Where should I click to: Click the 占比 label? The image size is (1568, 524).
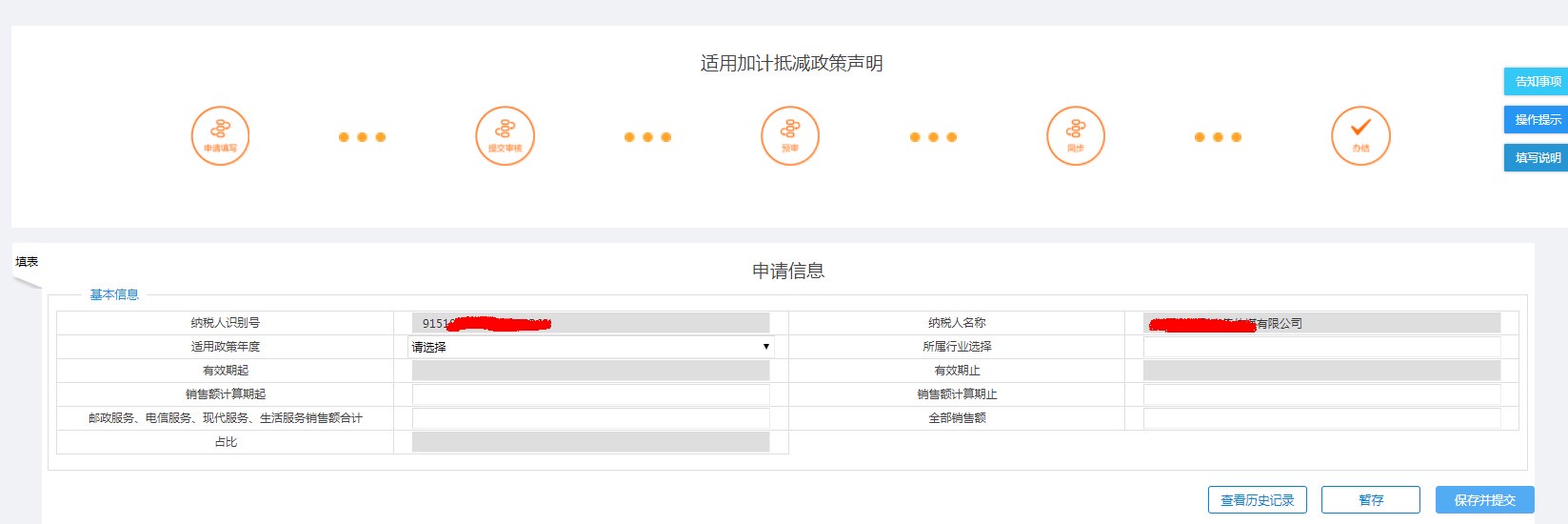tap(226, 442)
